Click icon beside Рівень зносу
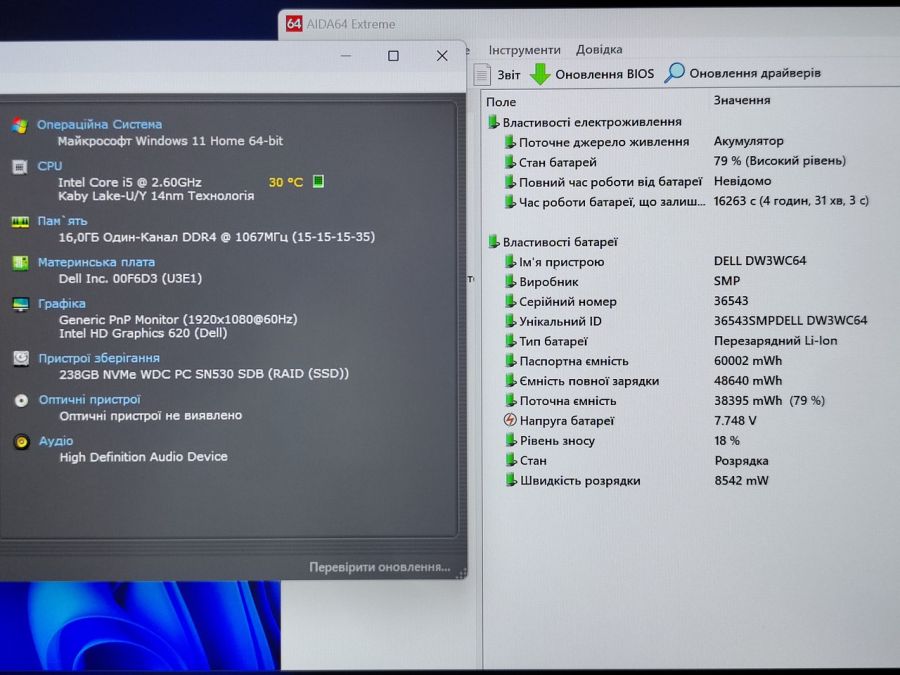 click(x=510, y=440)
